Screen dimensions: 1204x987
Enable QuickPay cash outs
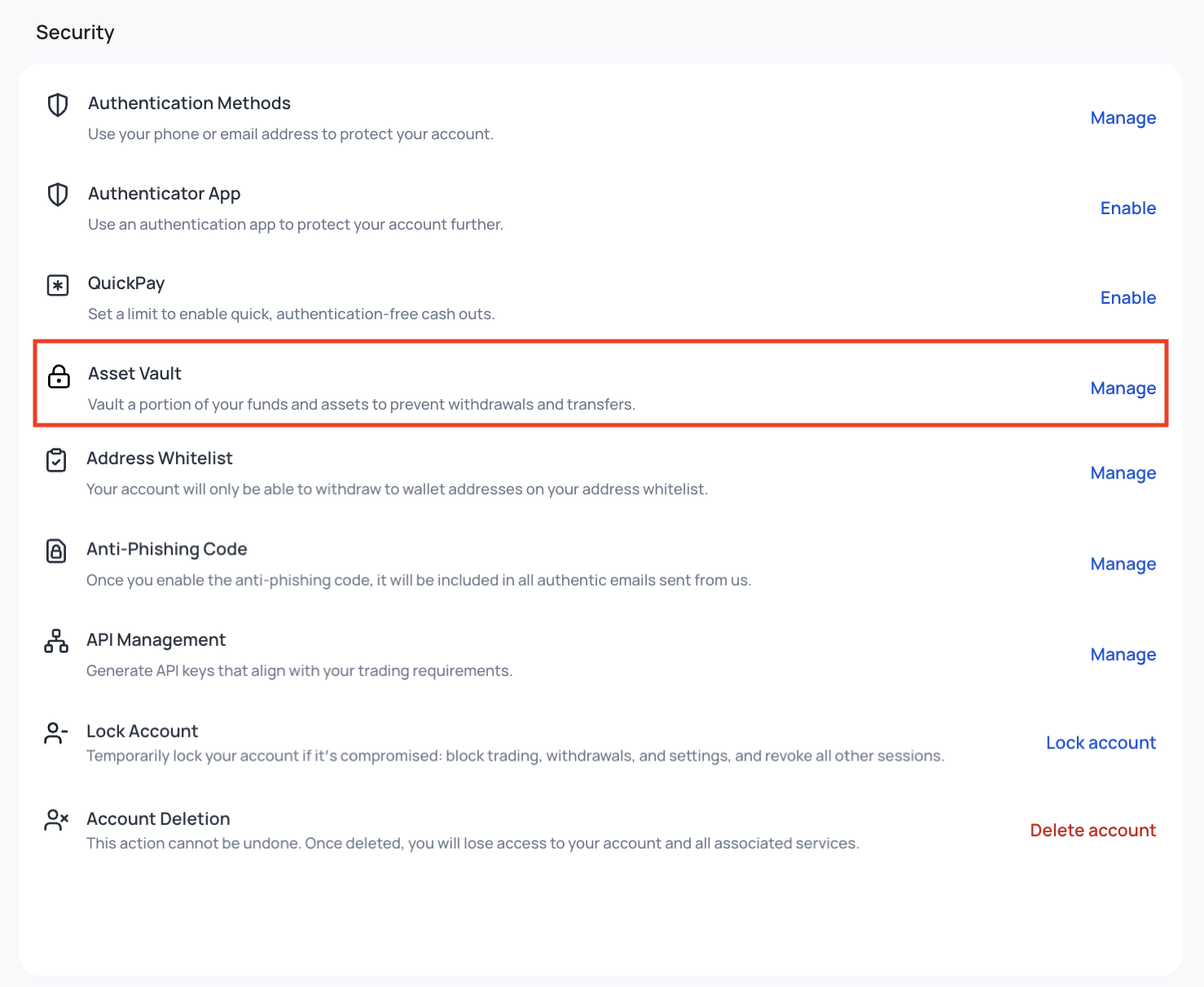tap(1128, 298)
